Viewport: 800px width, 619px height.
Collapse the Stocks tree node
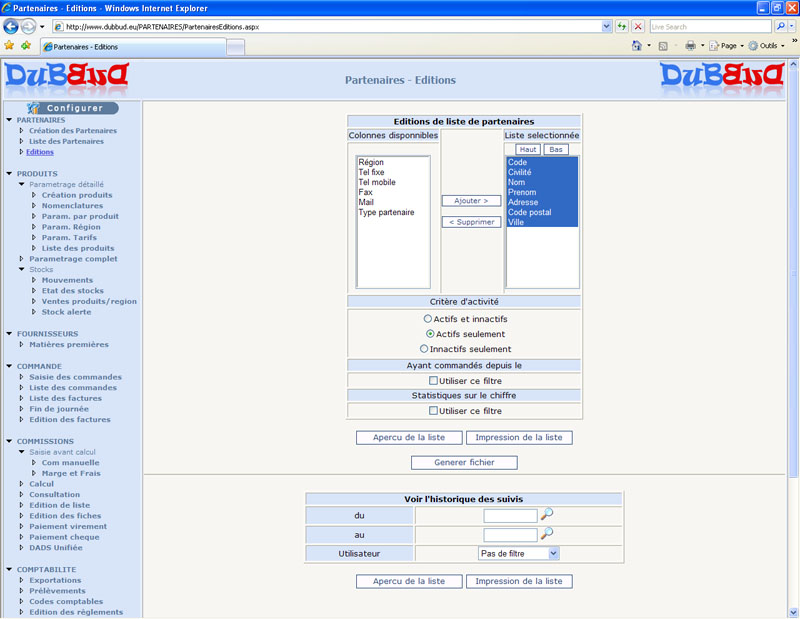21,269
